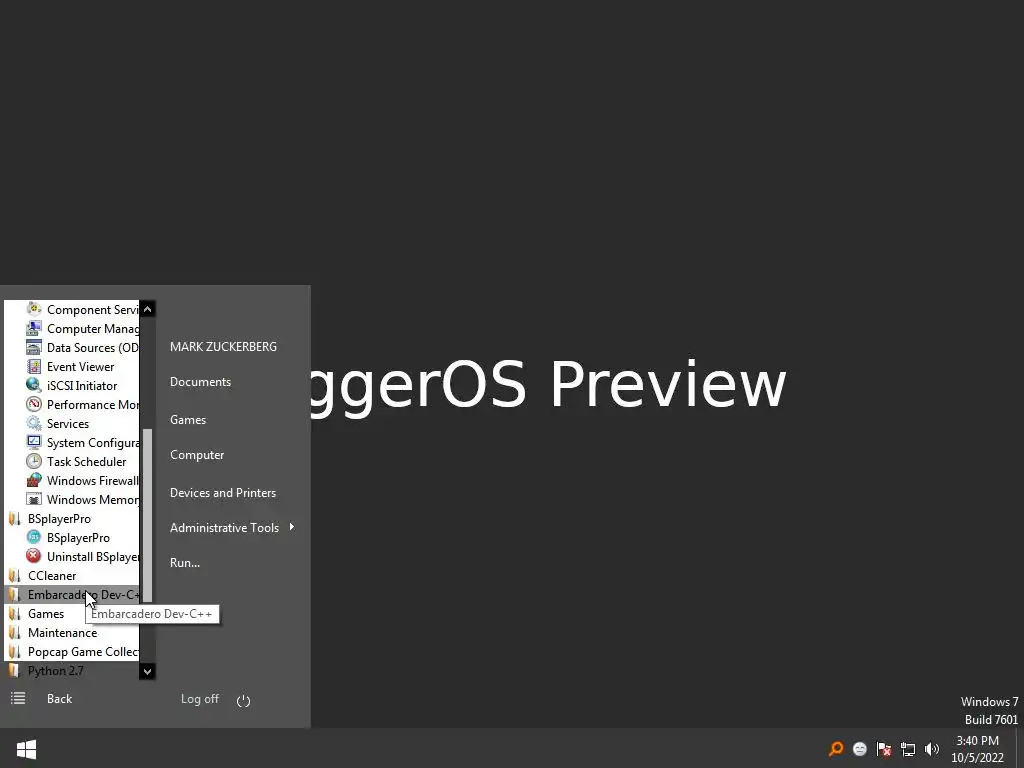Open Games in the right pane

[x=188, y=419]
